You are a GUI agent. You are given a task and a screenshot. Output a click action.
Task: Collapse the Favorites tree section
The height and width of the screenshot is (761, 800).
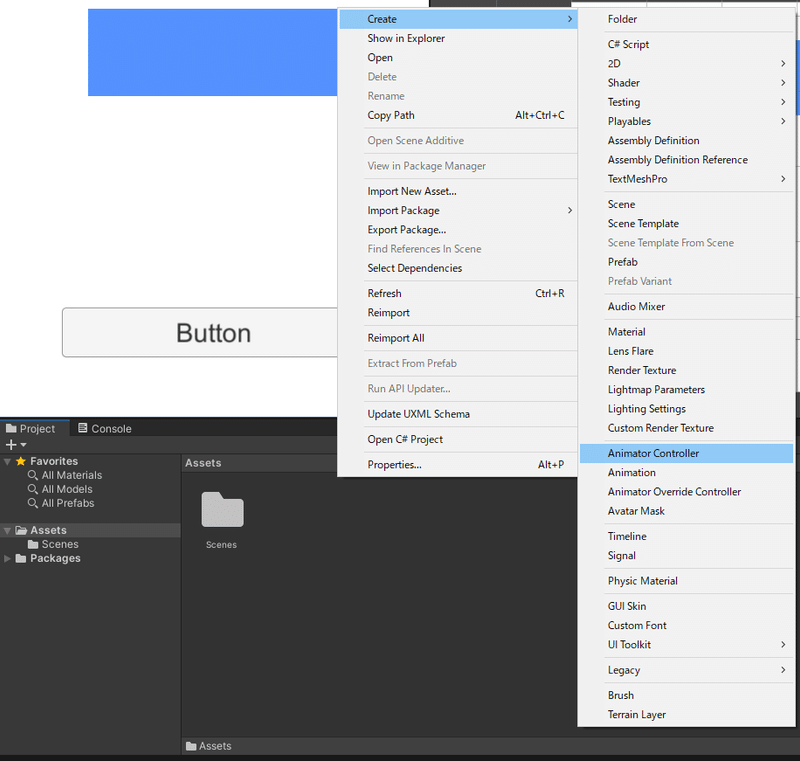(x=7, y=462)
